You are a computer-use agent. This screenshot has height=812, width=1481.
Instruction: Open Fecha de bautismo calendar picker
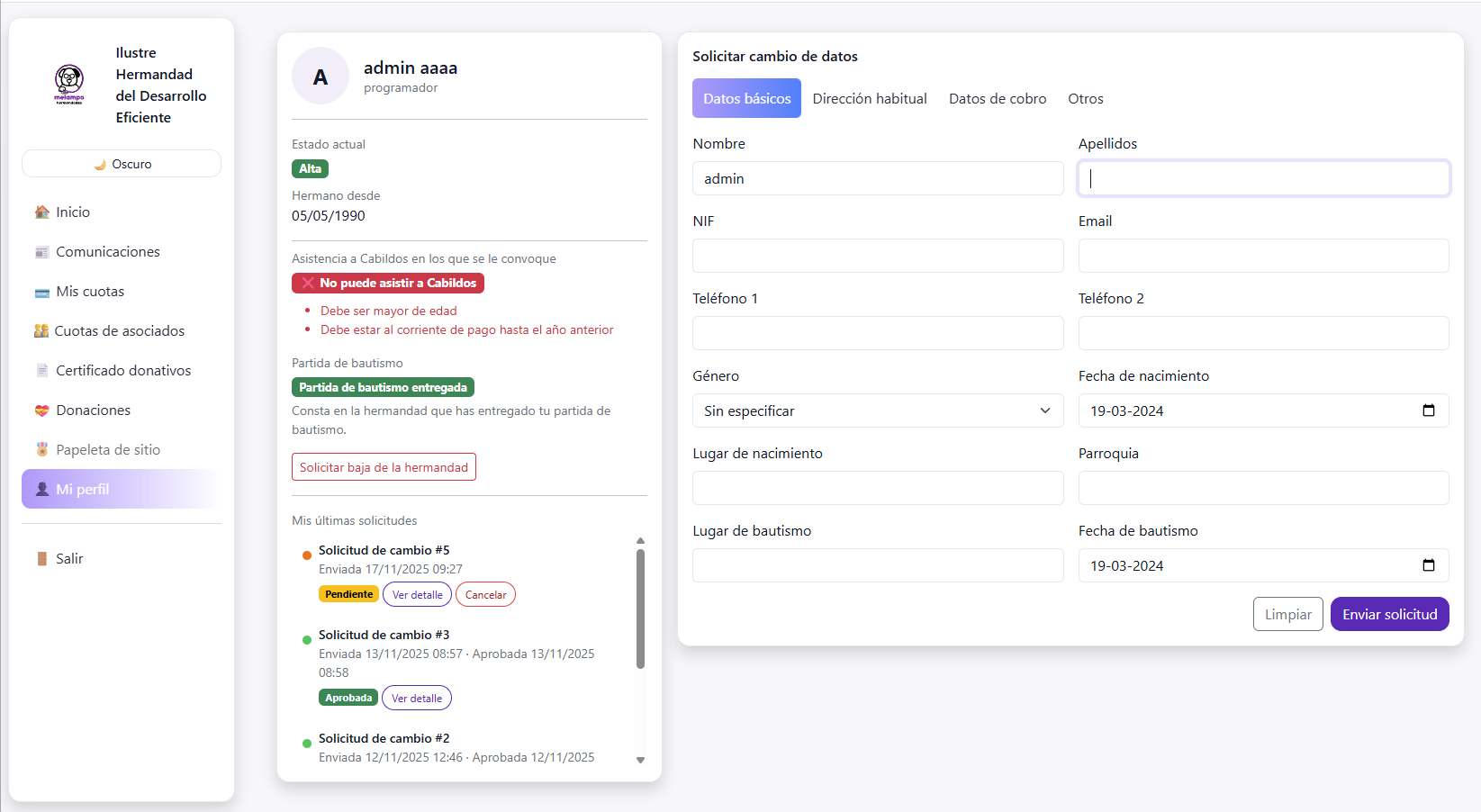click(1428, 565)
